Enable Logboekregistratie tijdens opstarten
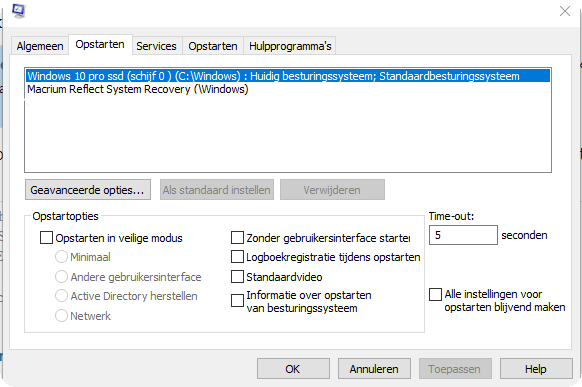The height and width of the screenshot is (387, 582). (238, 257)
